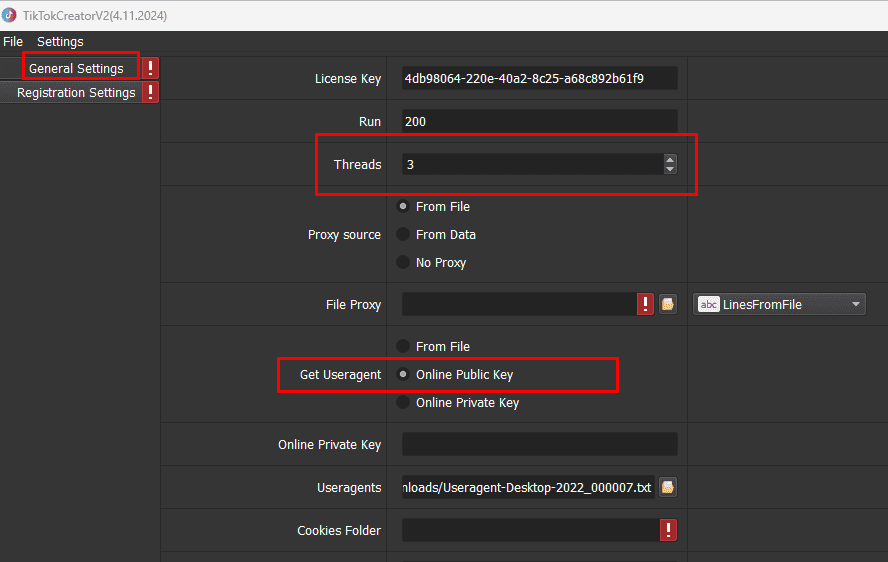This screenshot has height=562, width=888.
Task: Click the warning icon next to Registration Settings
Action: (150, 92)
